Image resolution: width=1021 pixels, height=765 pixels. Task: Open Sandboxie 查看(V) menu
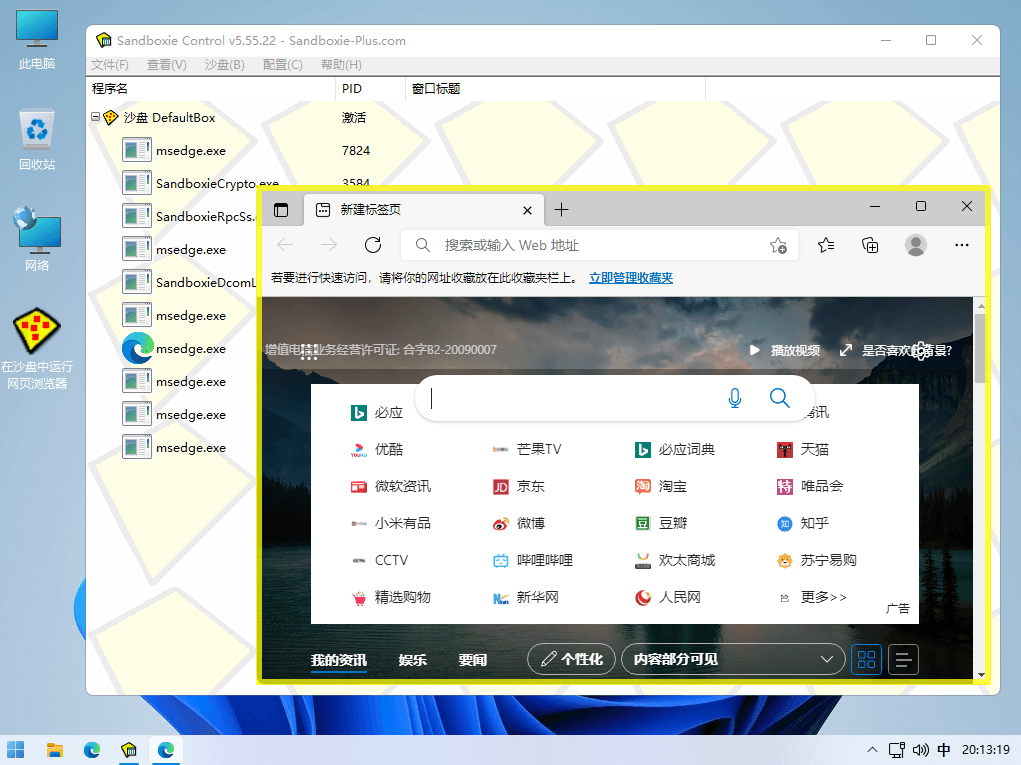167,65
